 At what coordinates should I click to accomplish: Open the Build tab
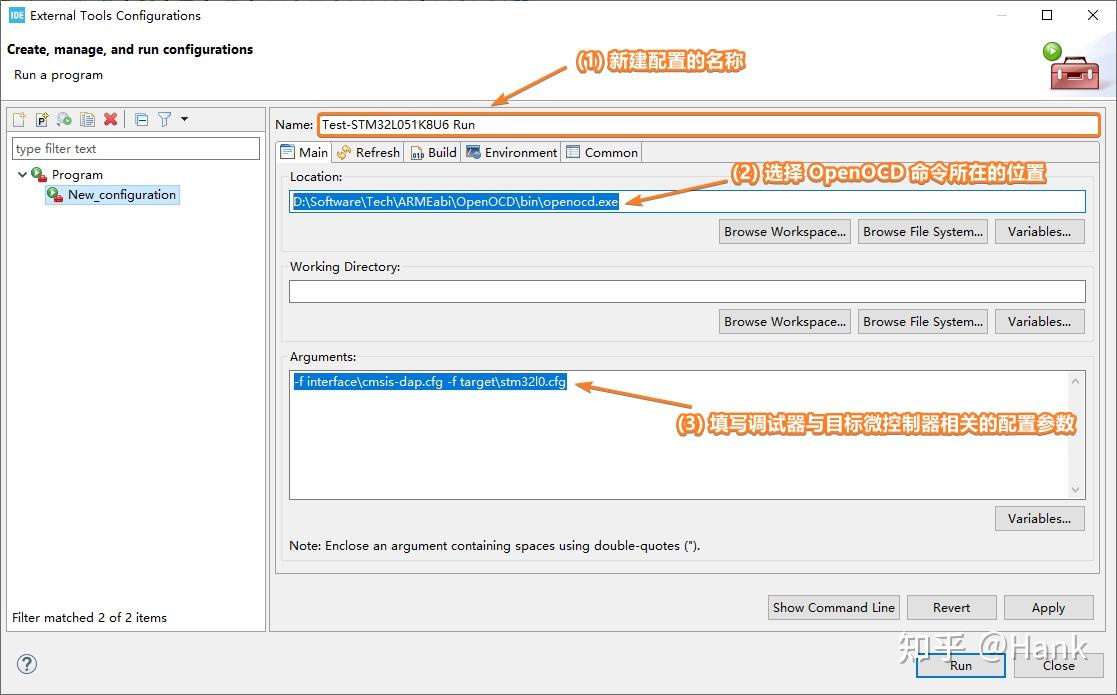pos(434,152)
